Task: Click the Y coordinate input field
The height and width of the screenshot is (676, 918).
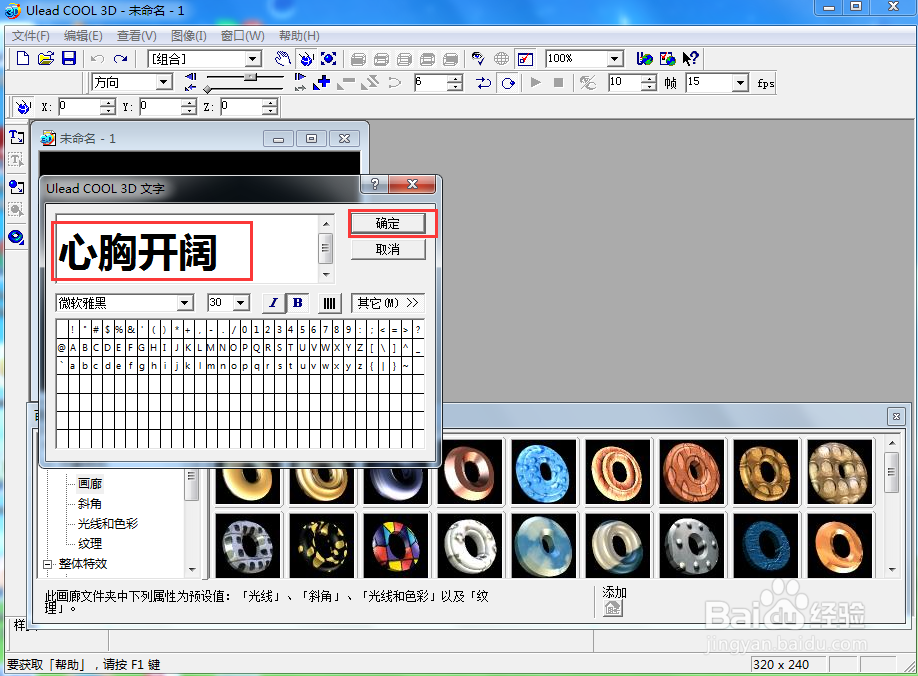Action: [159, 107]
